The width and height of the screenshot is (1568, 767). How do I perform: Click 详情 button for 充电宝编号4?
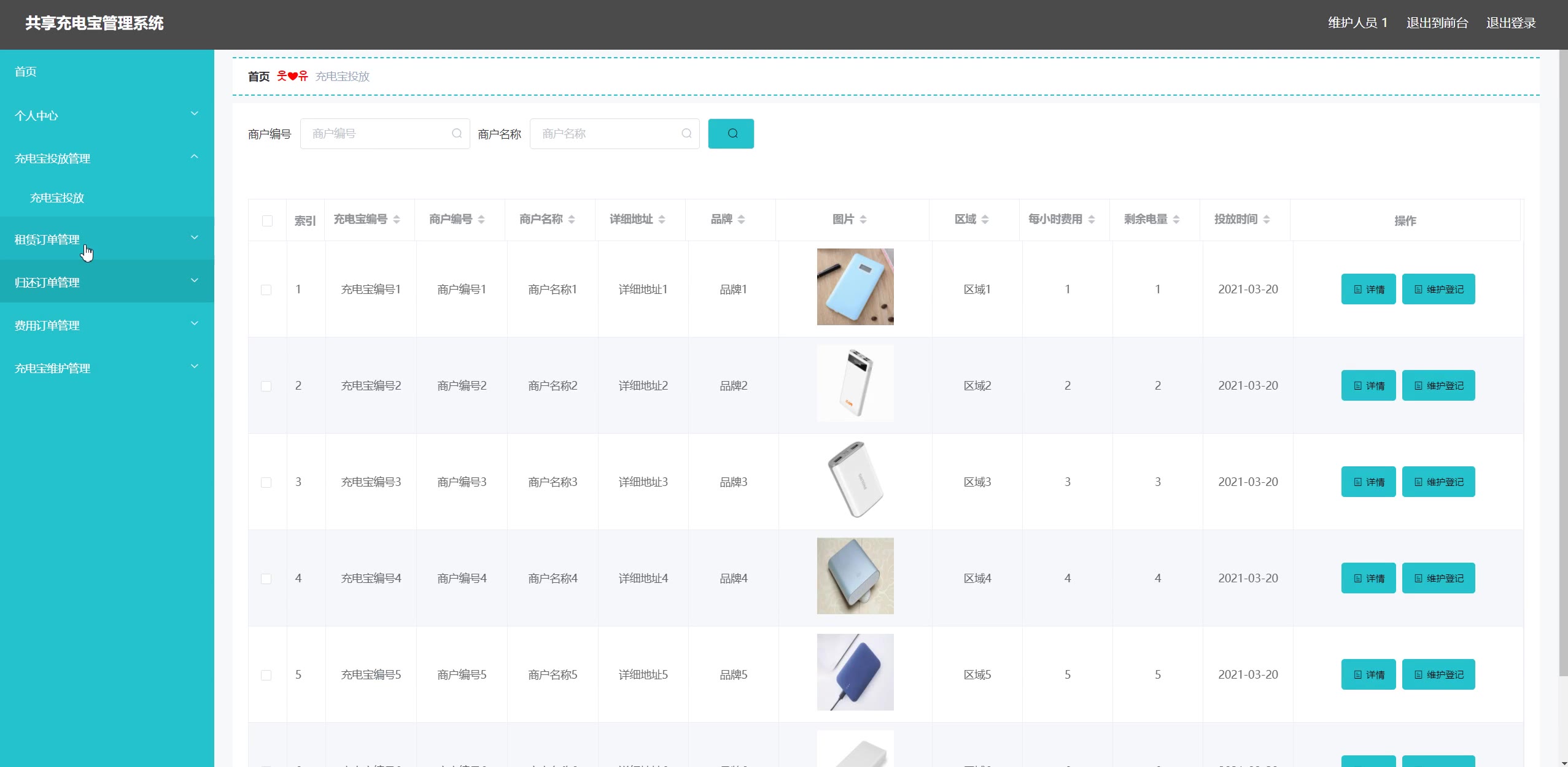point(1368,578)
